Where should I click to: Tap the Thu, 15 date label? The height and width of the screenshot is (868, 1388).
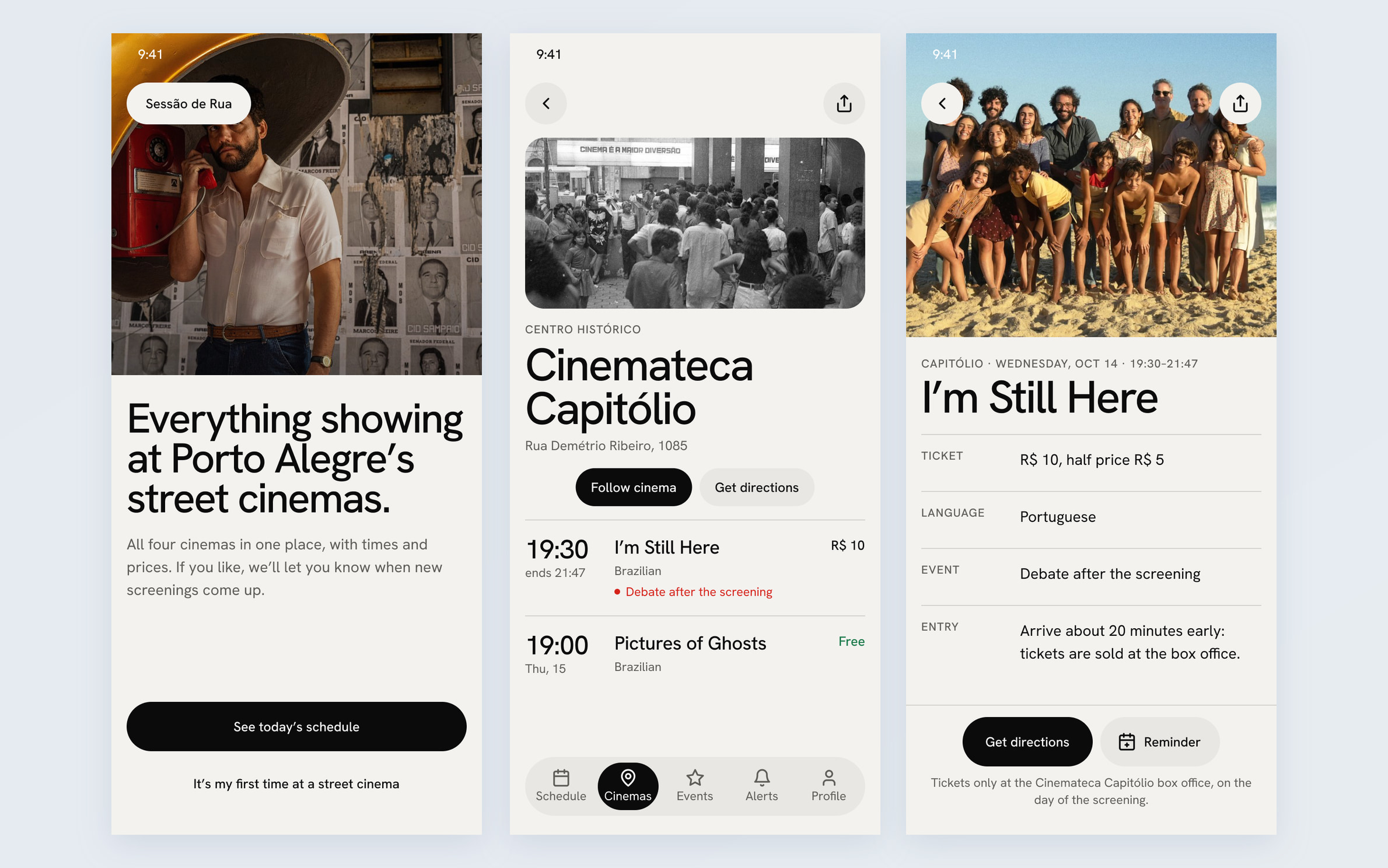[x=545, y=668]
